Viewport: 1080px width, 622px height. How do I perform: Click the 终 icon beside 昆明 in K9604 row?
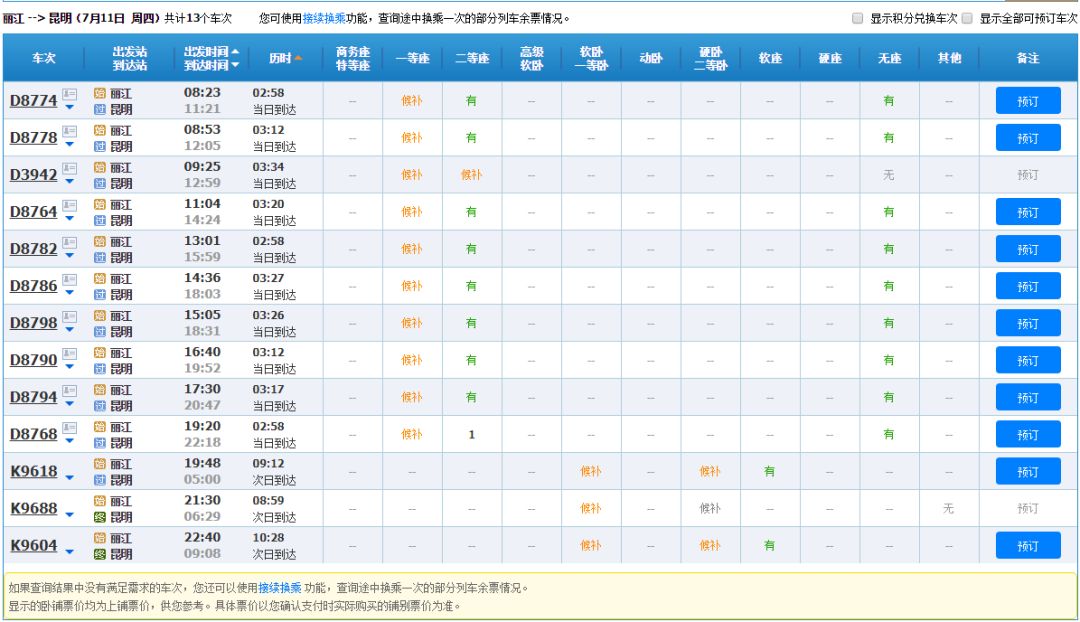(x=97, y=552)
